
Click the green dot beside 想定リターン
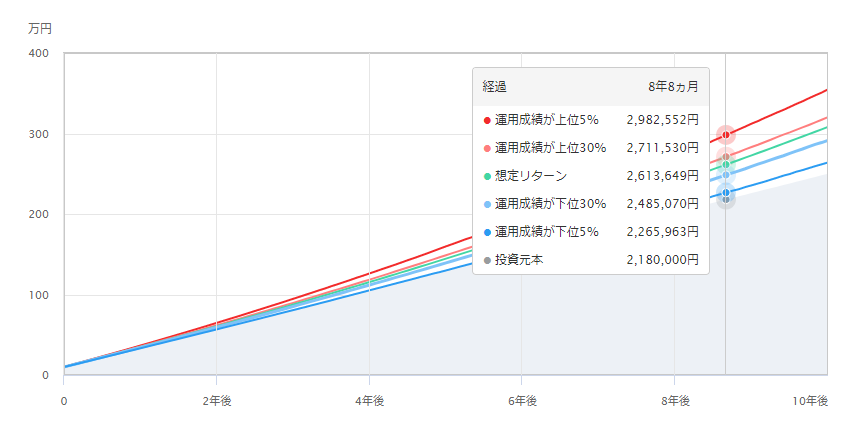[x=487, y=176]
